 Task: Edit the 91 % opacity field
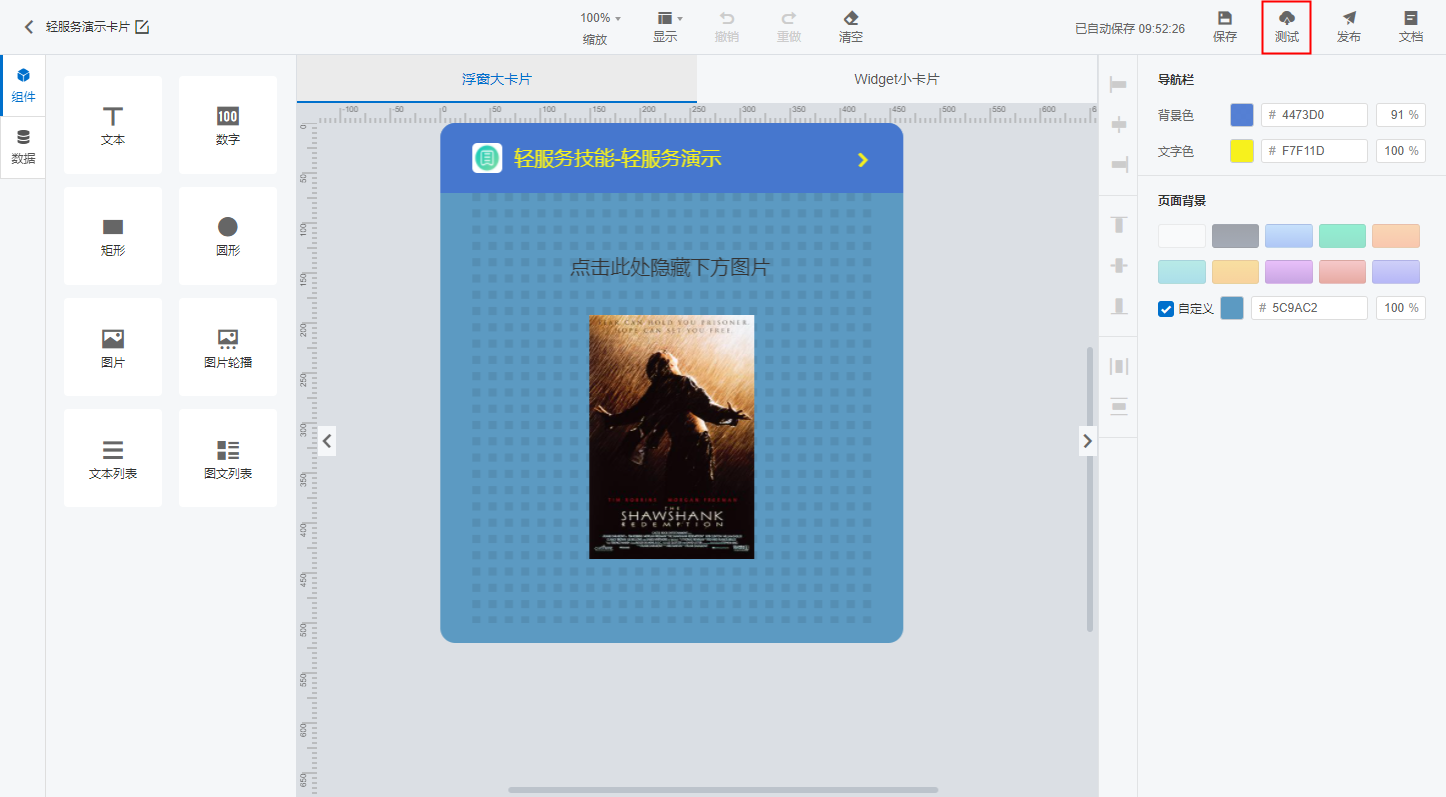[x=1401, y=115]
